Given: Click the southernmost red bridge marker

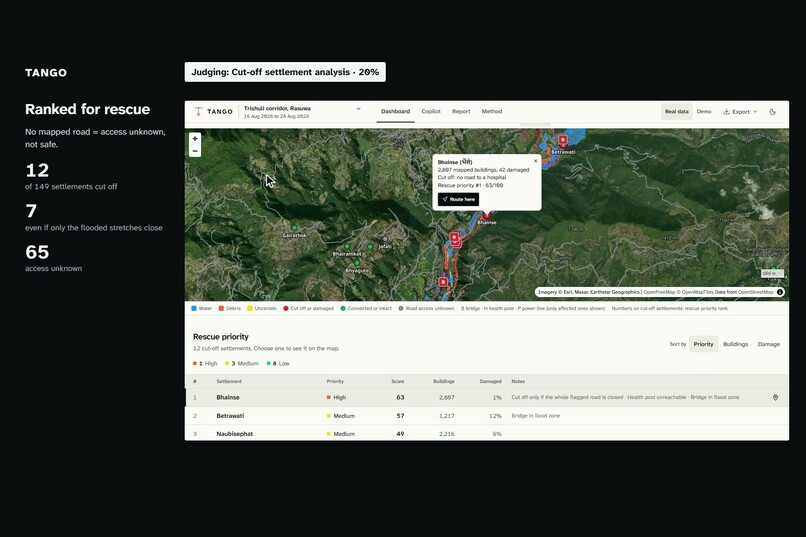Looking at the screenshot, I should tap(443, 282).
